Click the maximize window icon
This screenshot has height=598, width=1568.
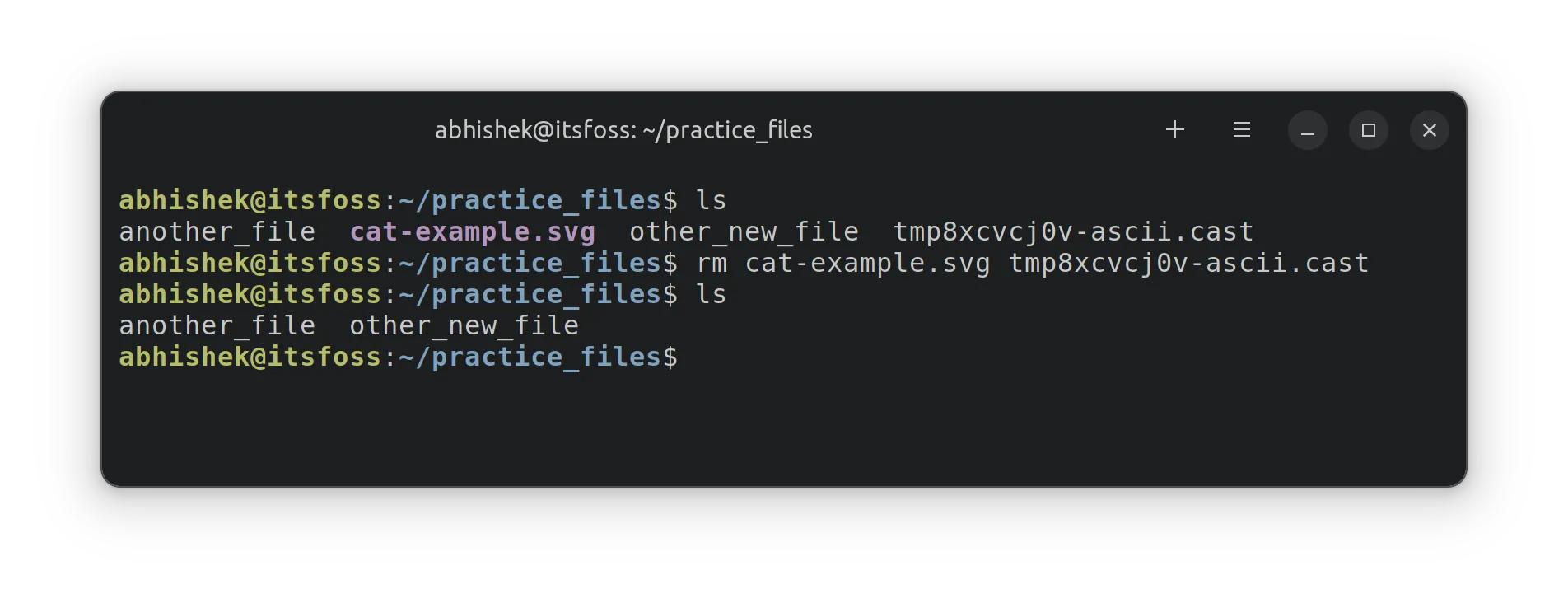coord(1368,129)
